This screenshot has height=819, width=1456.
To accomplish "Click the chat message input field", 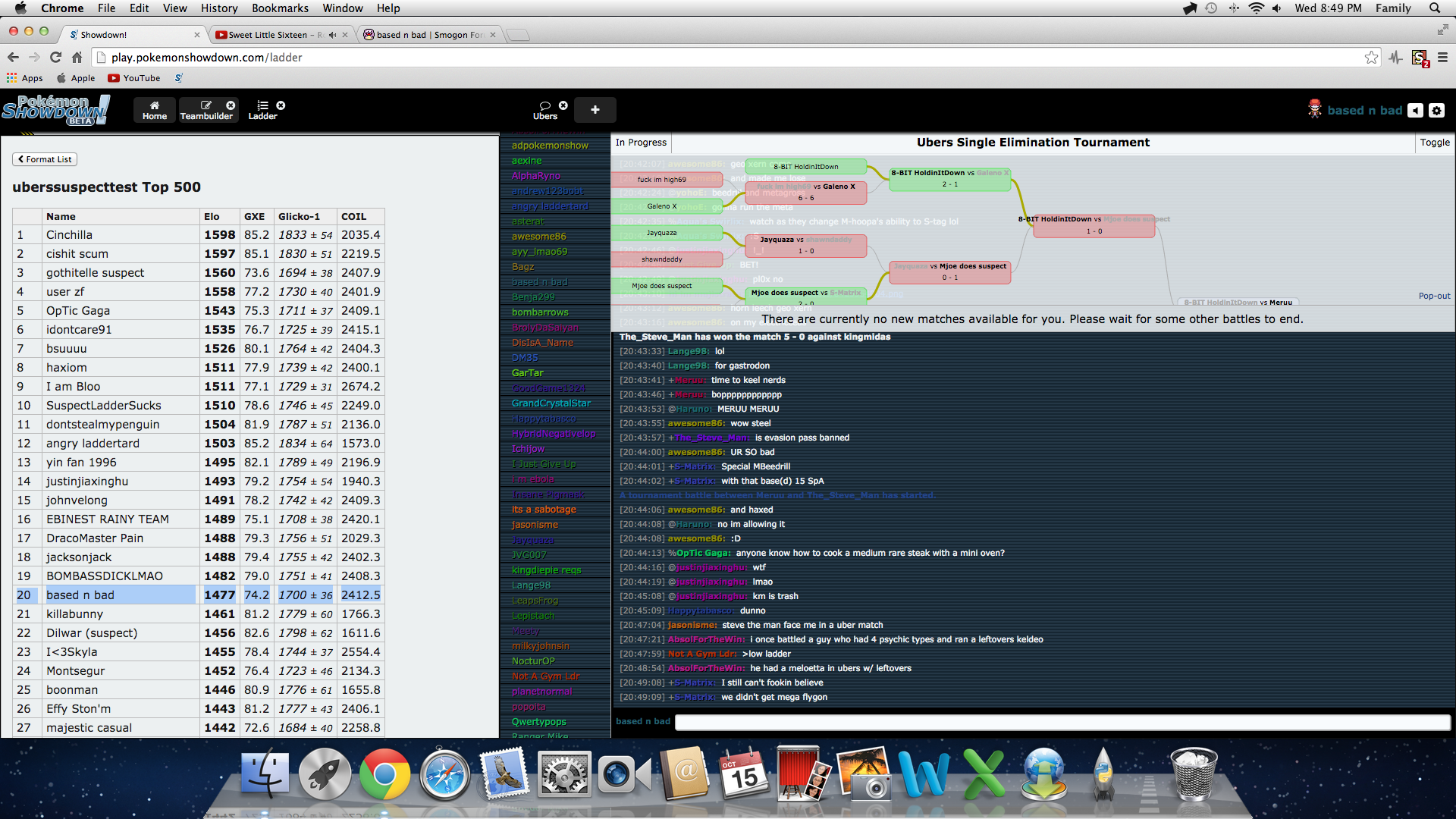I will [x=1062, y=722].
